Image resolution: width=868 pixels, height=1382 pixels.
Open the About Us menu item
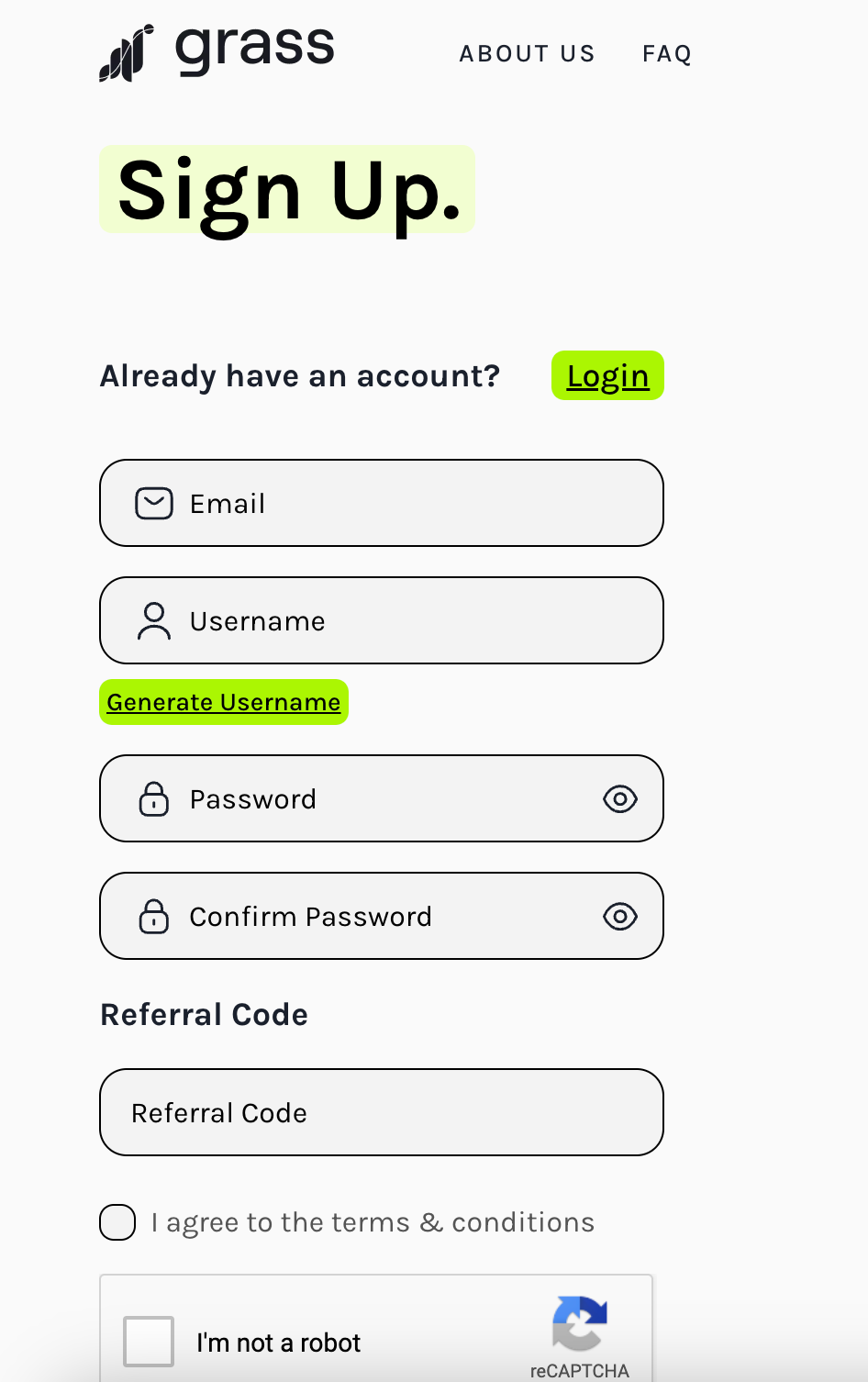(x=527, y=54)
